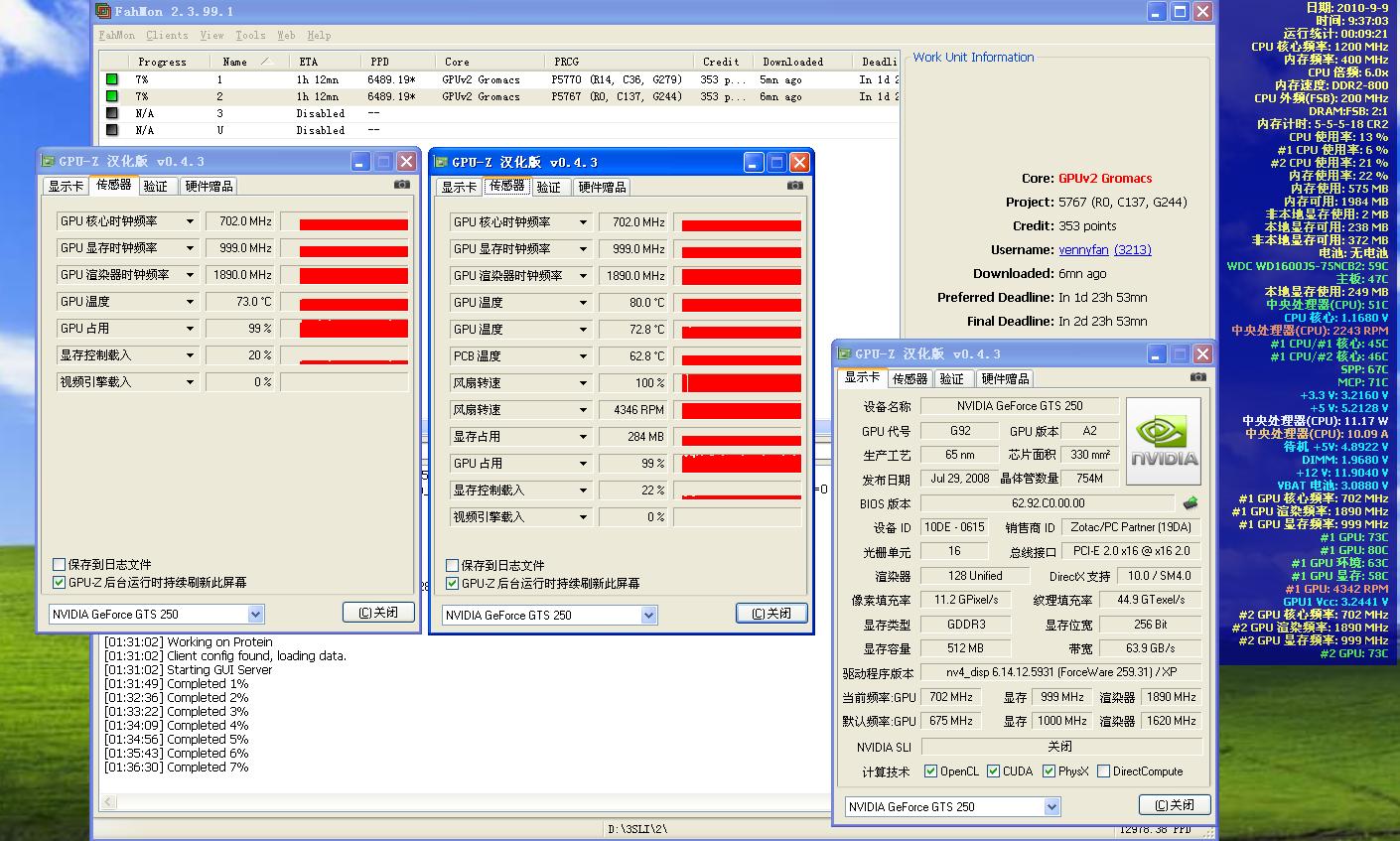This screenshot has height=841, width=1400.
Task: Open 4346 RPM fan speed dropdown
Action: point(583,410)
